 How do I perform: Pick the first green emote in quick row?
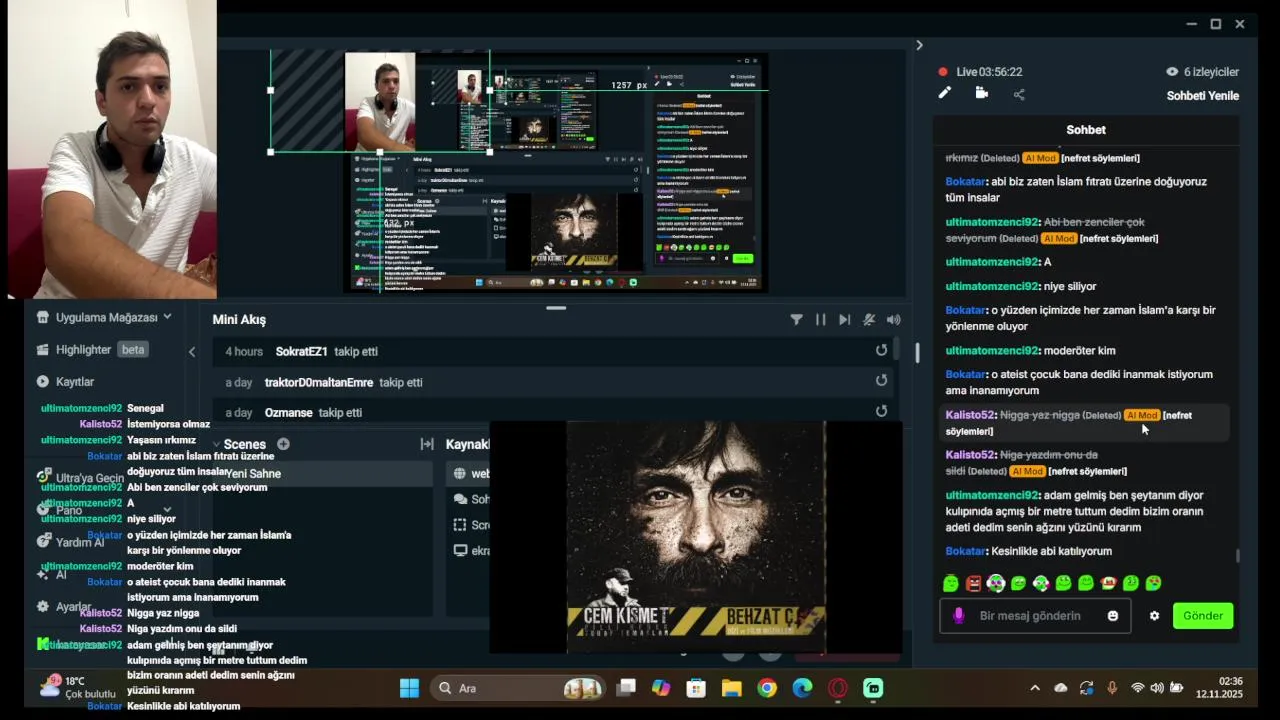coord(950,583)
